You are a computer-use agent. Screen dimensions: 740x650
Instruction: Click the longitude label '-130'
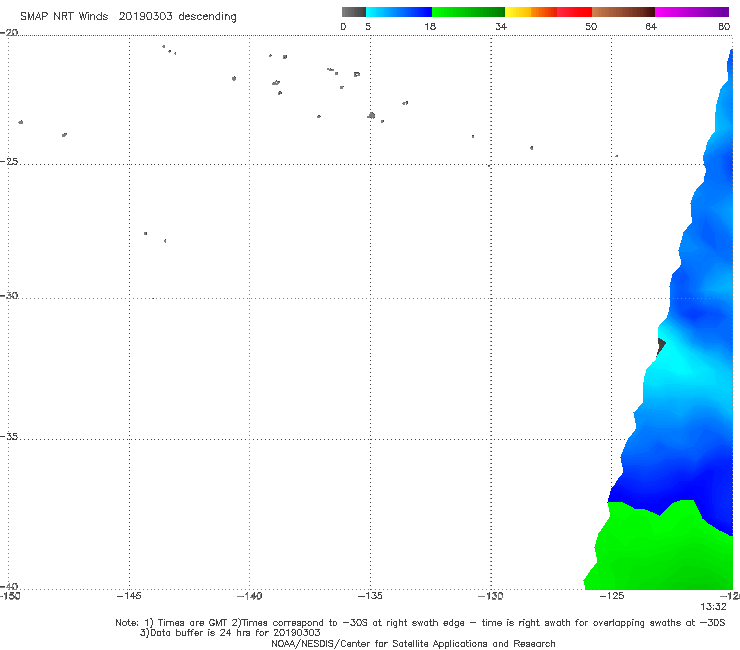[x=491, y=596]
